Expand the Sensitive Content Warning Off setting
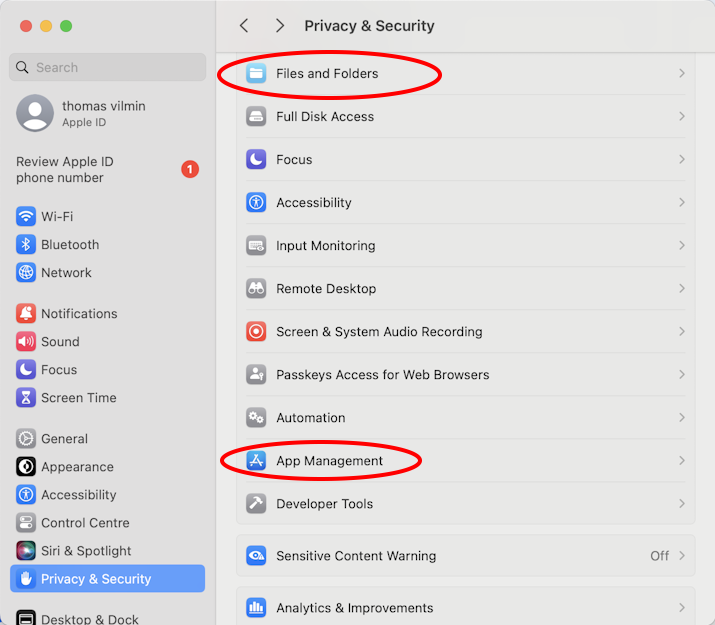This screenshot has height=625, width=715. [x=681, y=556]
